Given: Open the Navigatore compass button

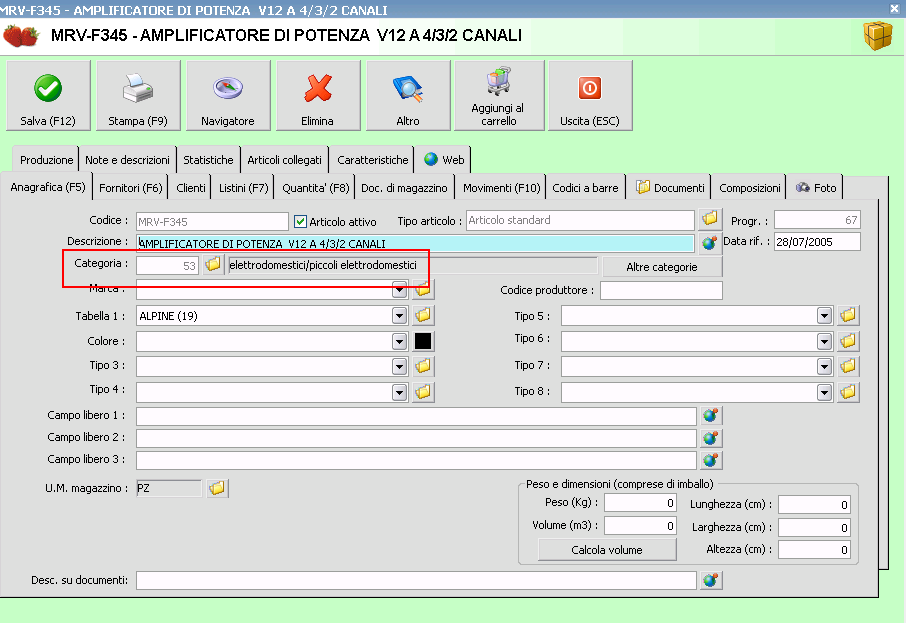Looking at the screenshot, I should (228, 95).
